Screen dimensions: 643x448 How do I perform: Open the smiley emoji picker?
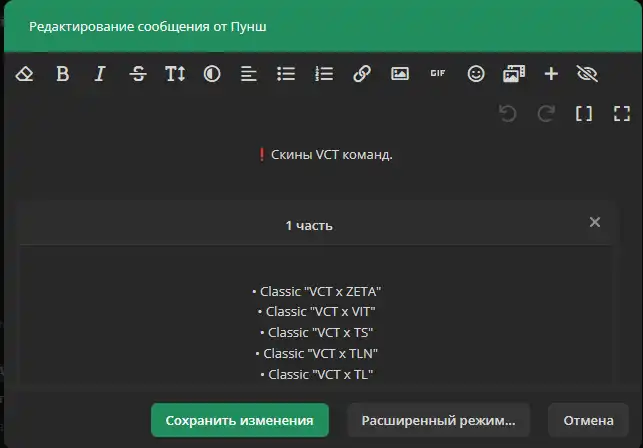click(476, 74)
